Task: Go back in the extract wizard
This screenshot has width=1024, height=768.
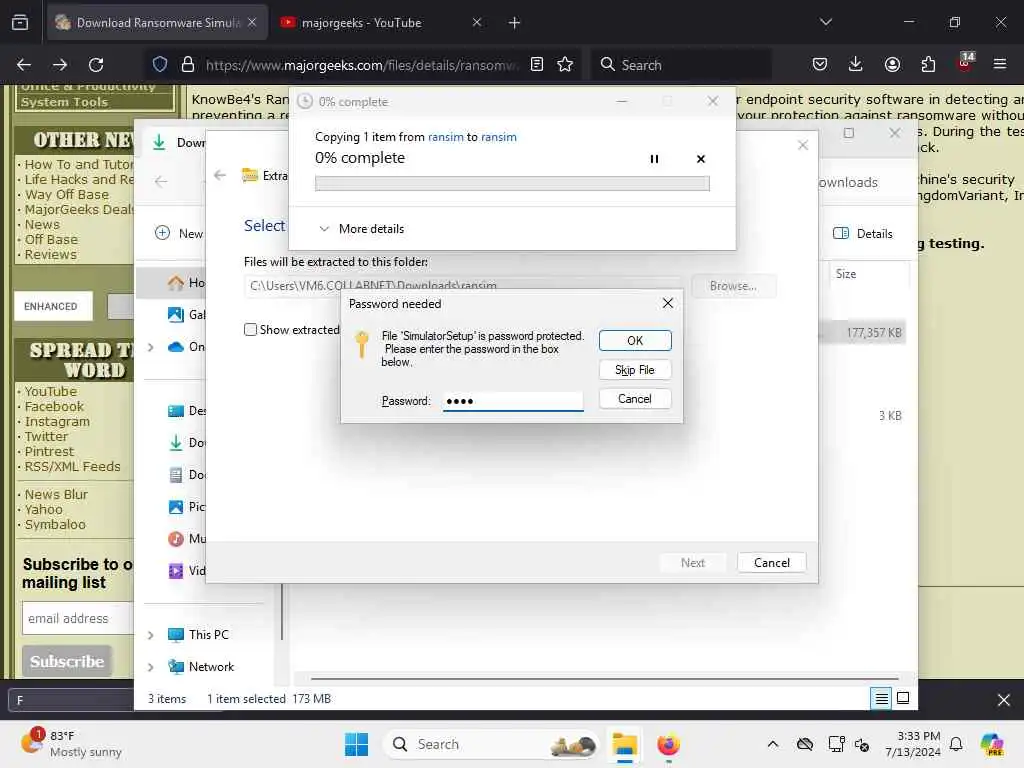Action: [x=220, y=175]
